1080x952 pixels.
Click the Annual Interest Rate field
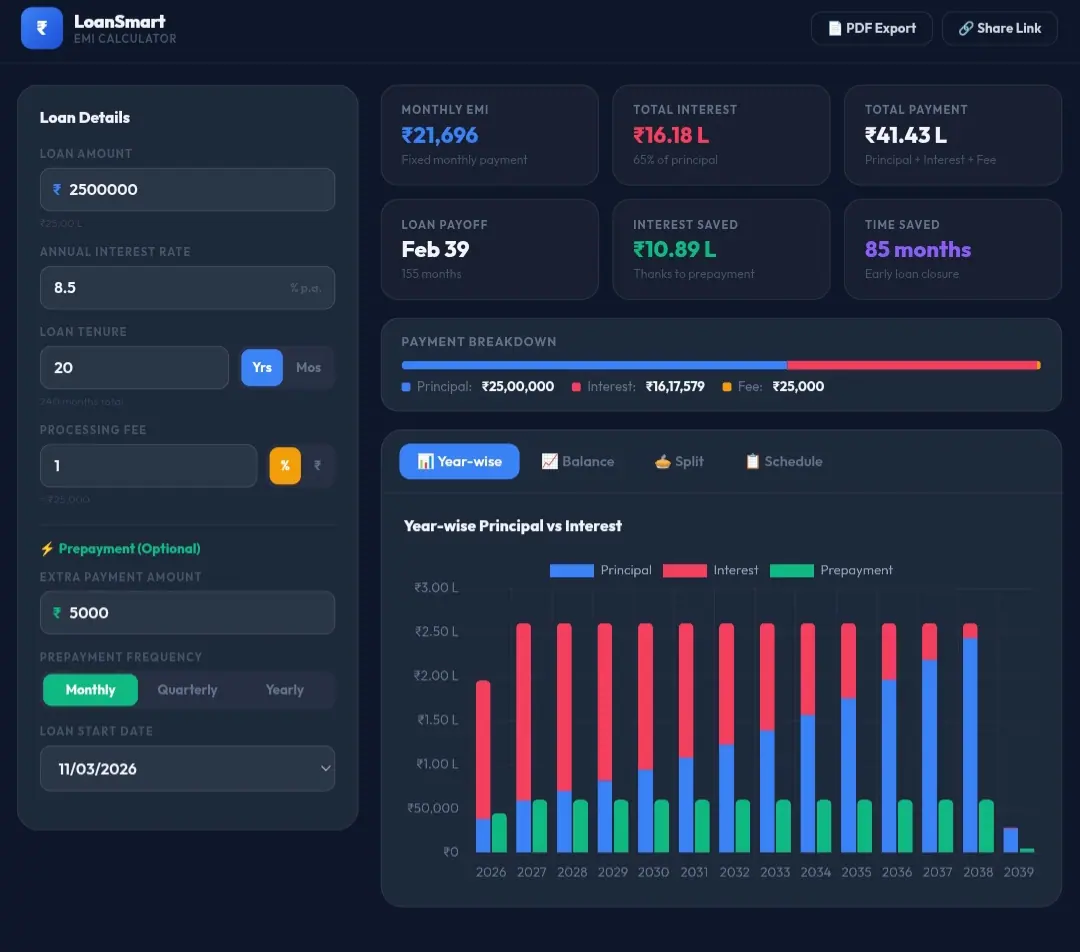point(187,287)
